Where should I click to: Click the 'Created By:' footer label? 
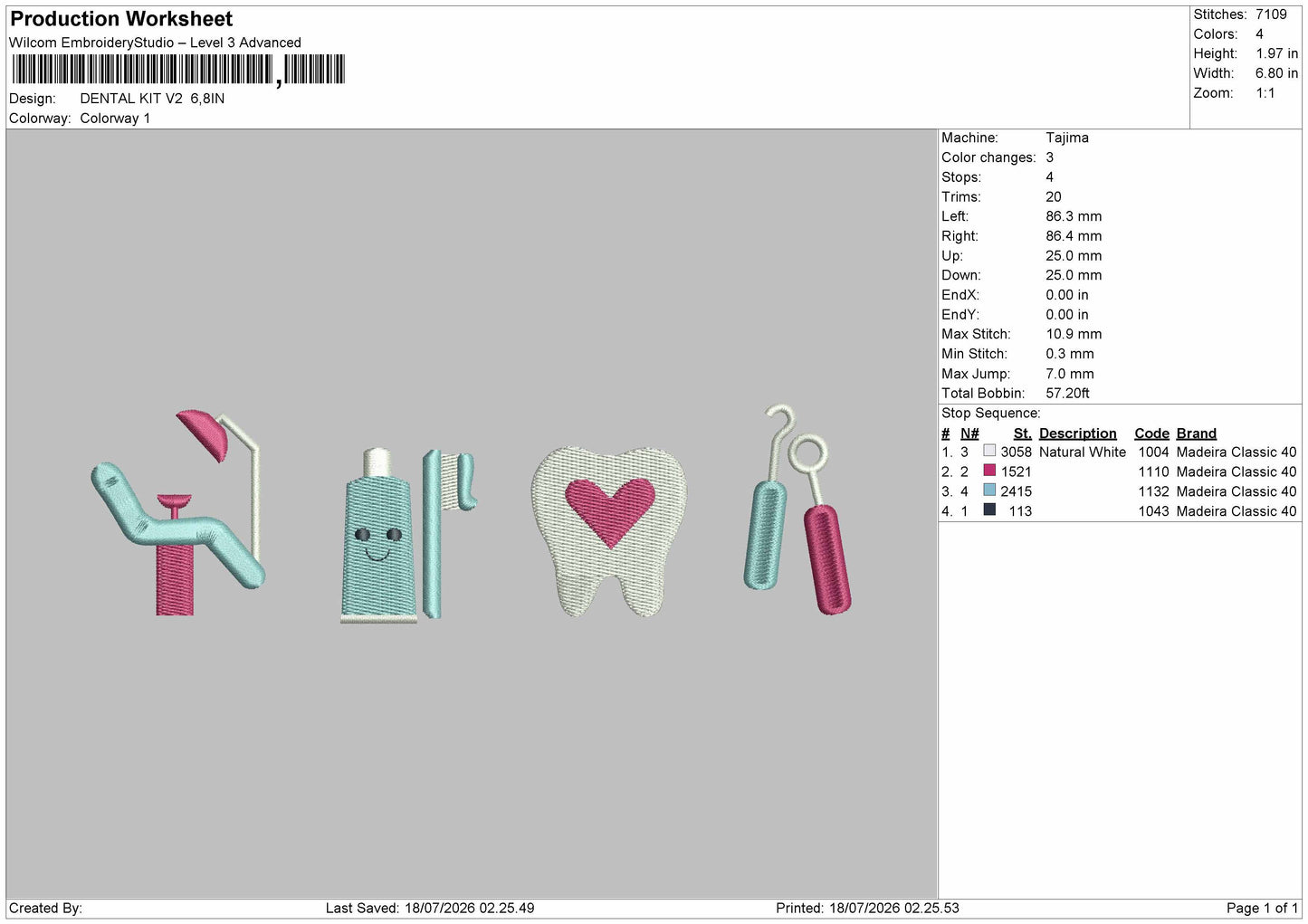tap(45, 909)
